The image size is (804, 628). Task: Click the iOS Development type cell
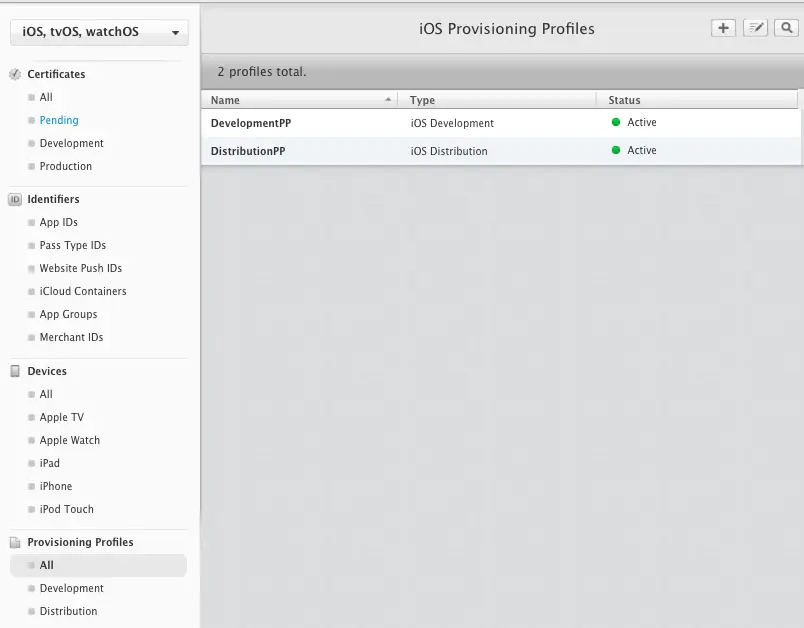pos(452,123)
